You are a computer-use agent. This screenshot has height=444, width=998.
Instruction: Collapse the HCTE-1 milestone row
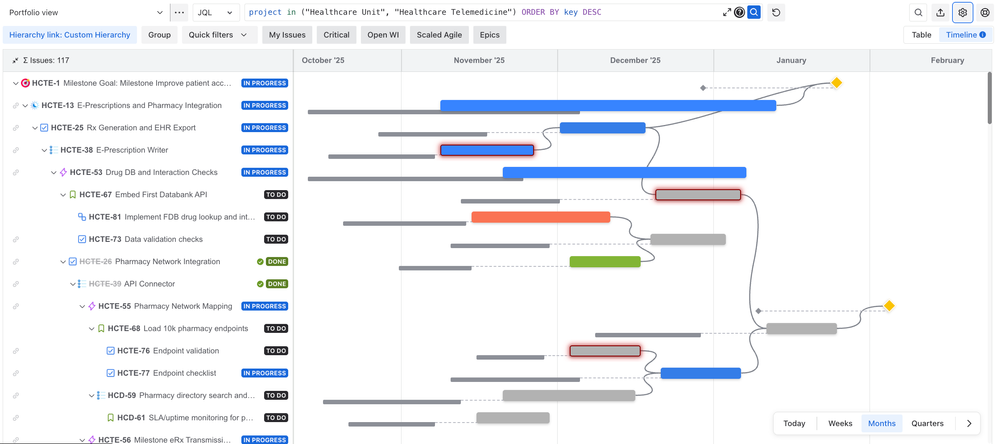pyautogui.click(x=16, y=83)
